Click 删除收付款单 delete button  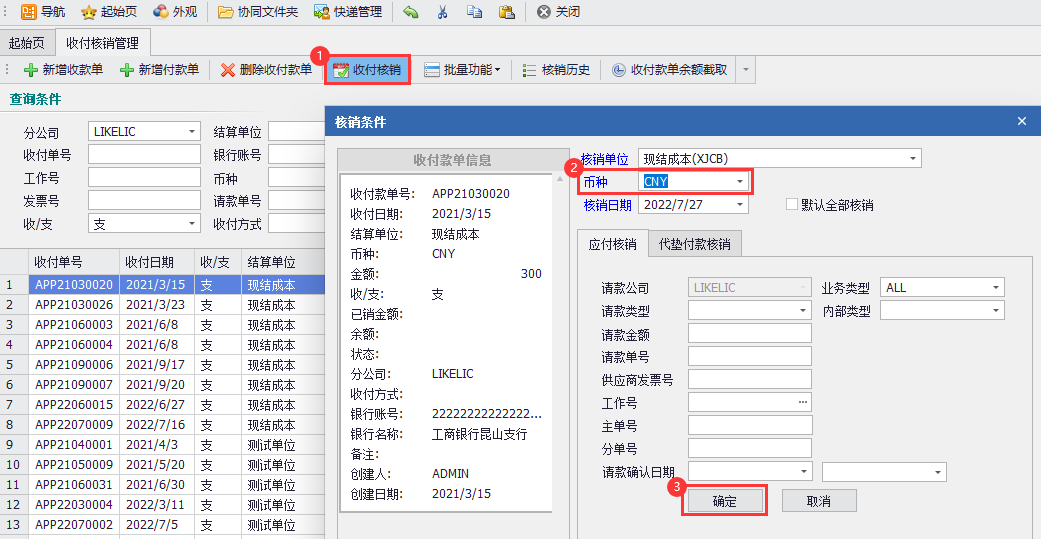[266, 70]
